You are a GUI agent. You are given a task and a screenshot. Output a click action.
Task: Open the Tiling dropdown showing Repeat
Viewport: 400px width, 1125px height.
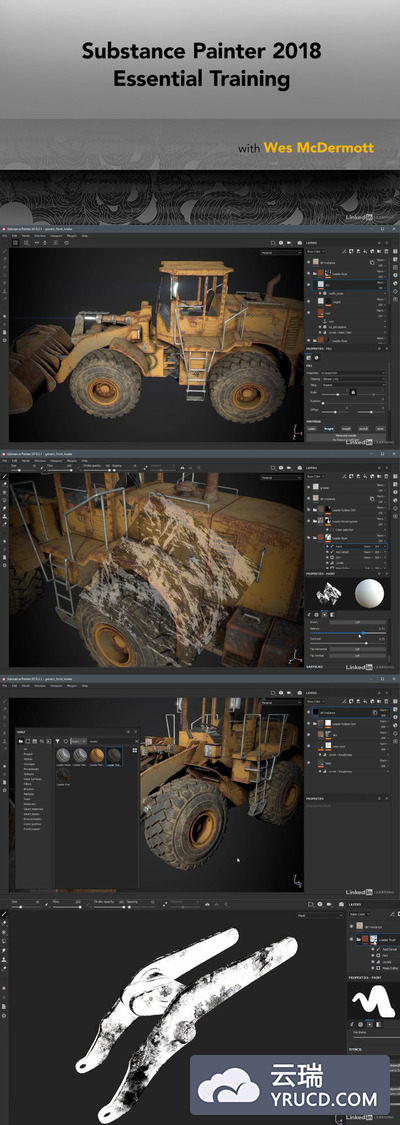[x=353, y=385]
